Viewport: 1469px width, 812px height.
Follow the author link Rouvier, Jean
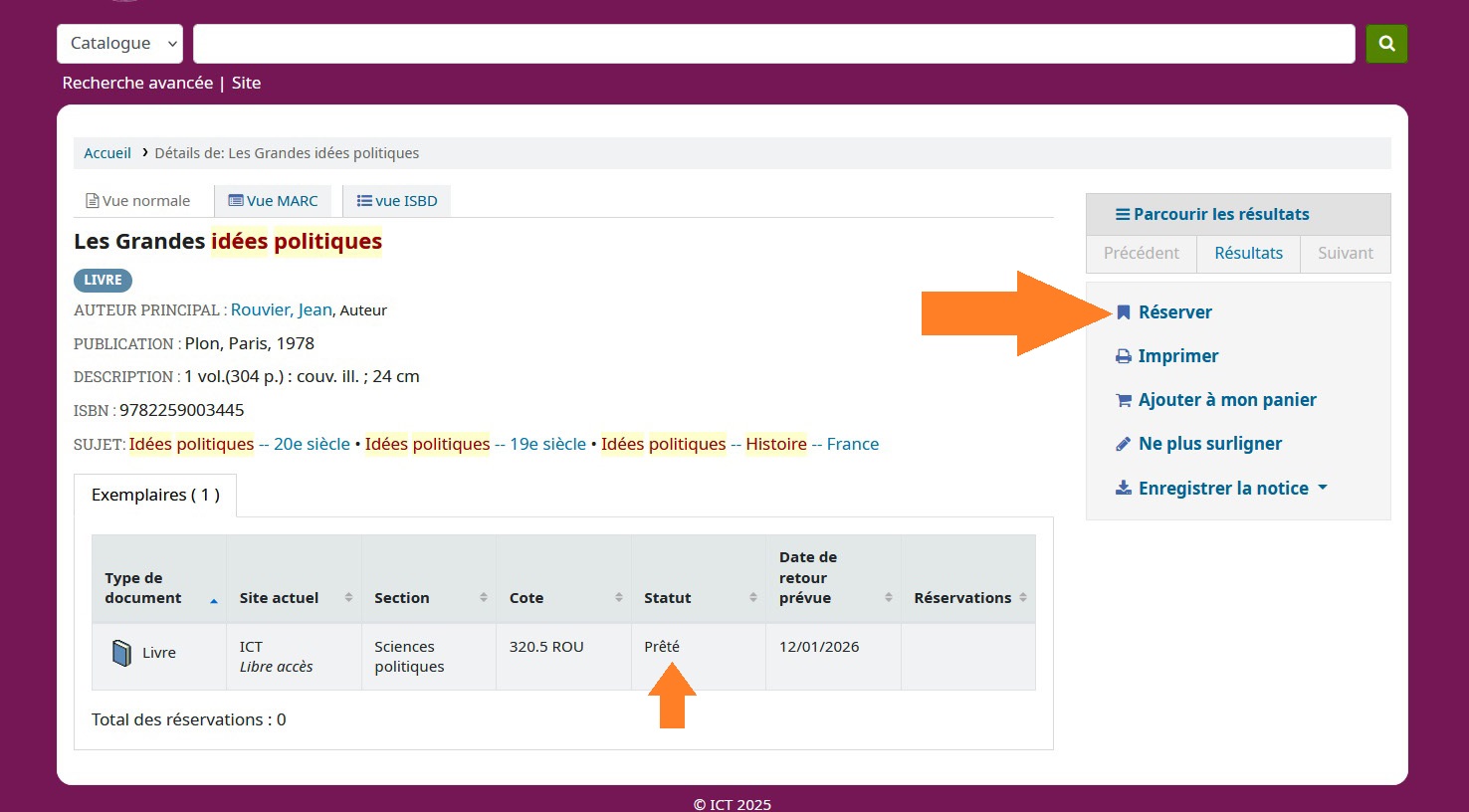pyautogui.click(x=281, y=309)
